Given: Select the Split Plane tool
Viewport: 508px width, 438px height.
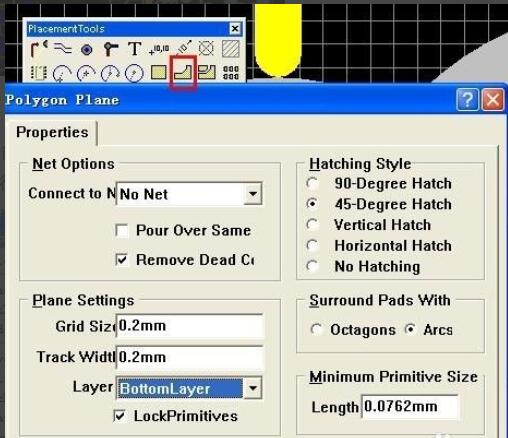Looking at the screenshot, I should 207,72.
